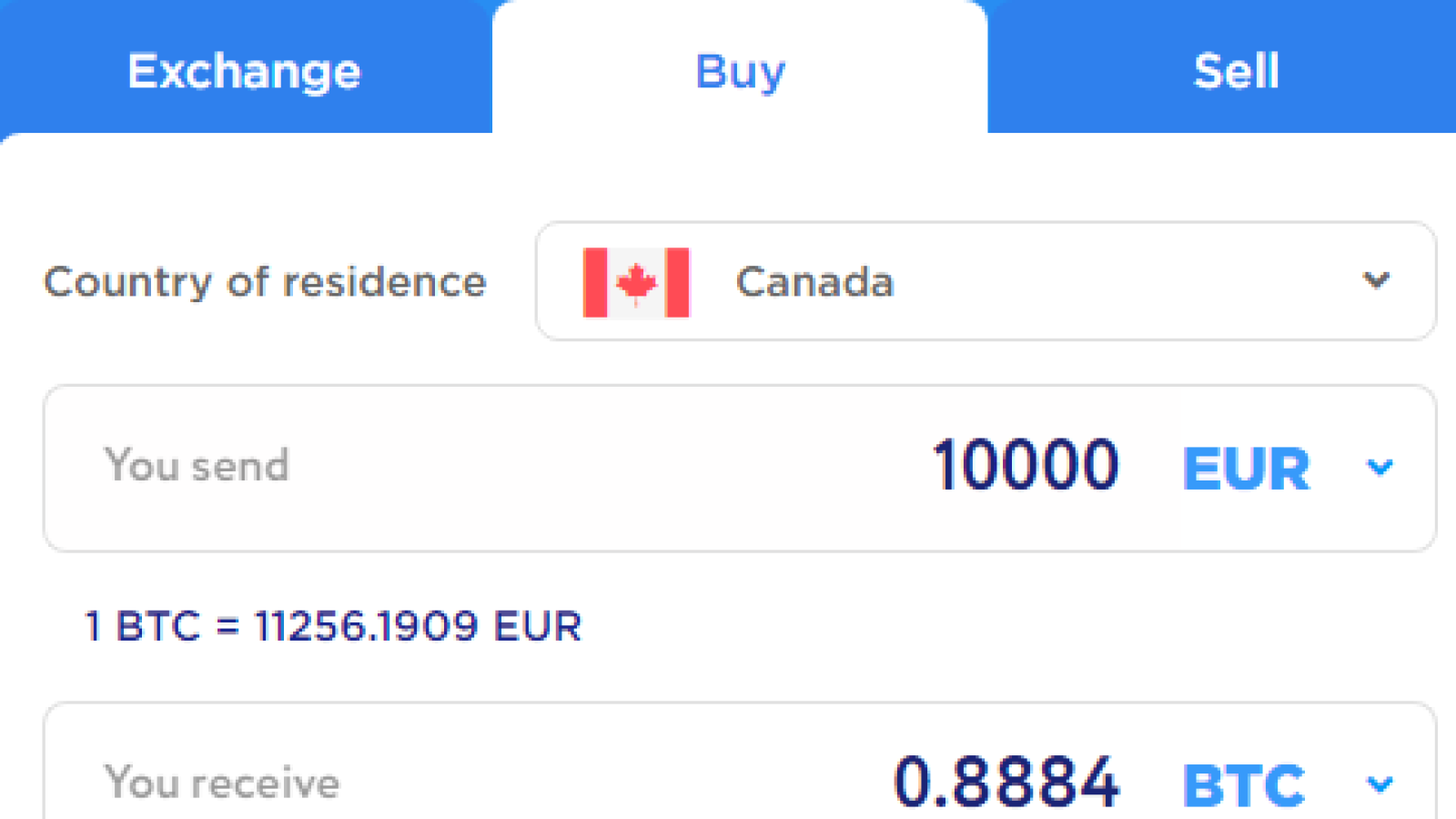Click the equals sign in rate line
The height and width of the screenshot is (819, 1456).
(227, 626)
